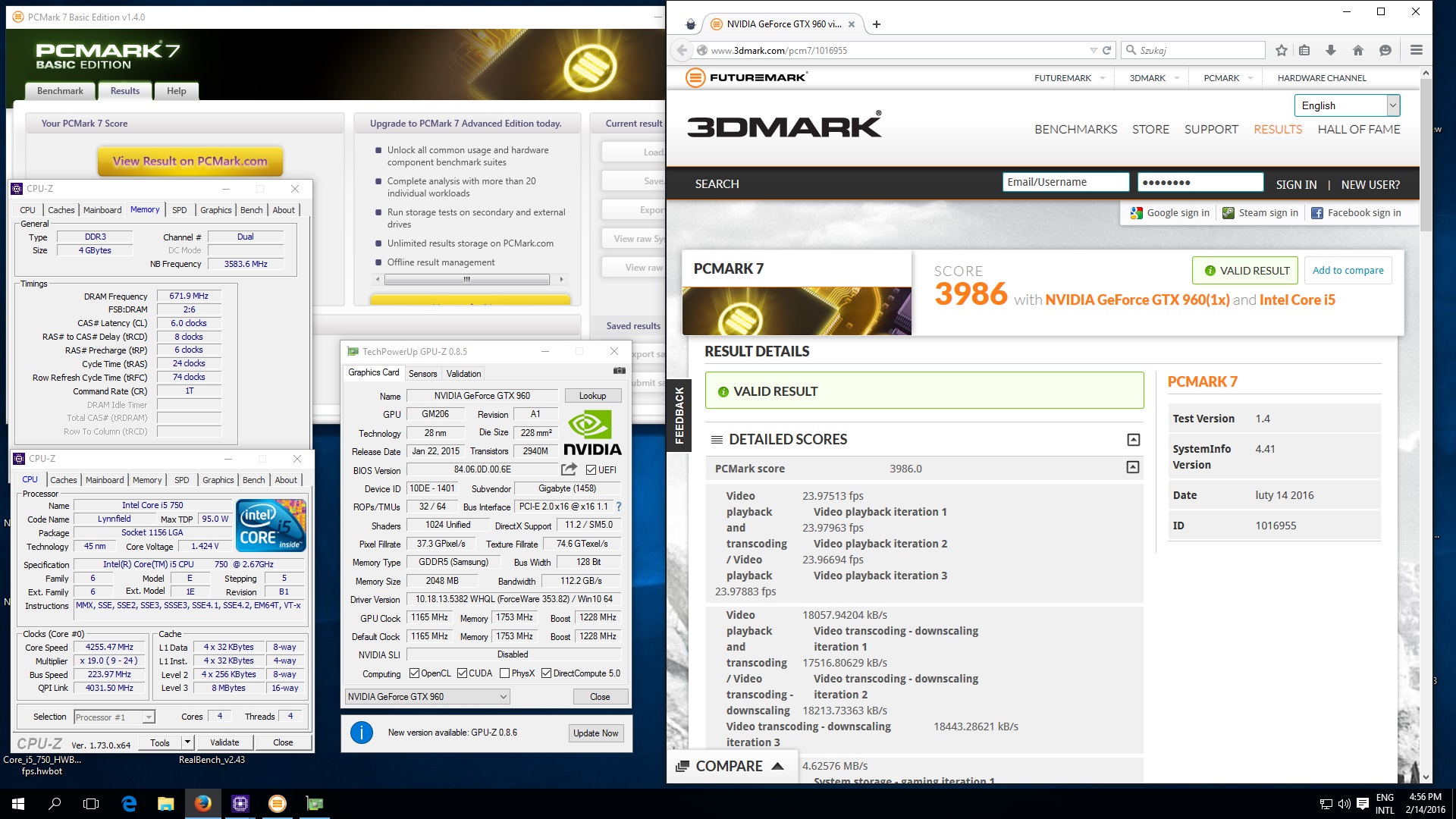Viewport: 1456px width, 819px height.
Task: Toggle the PhysX checkbox
Action: [504, 673]
